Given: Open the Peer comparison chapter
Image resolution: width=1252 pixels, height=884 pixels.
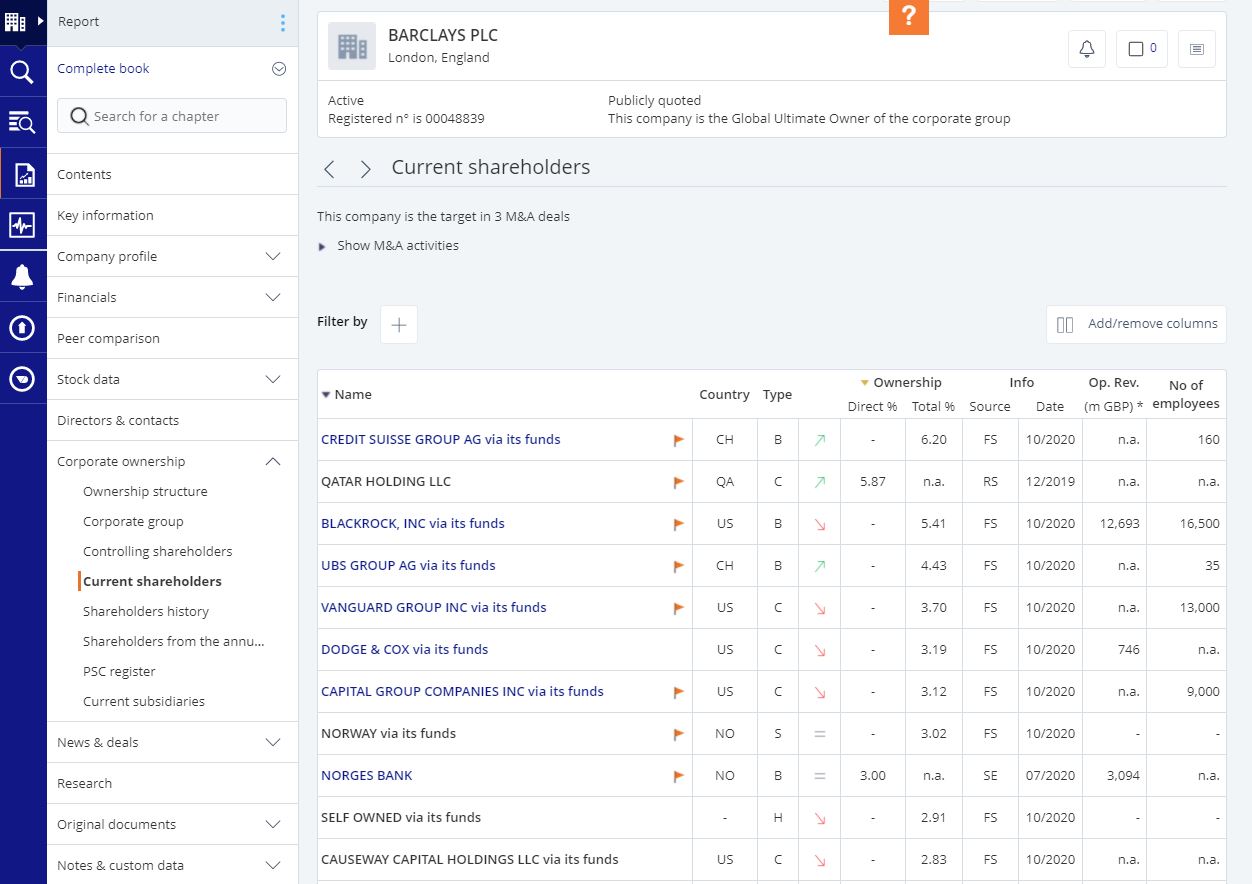Looking at the screenshot, I should point(108,339).
